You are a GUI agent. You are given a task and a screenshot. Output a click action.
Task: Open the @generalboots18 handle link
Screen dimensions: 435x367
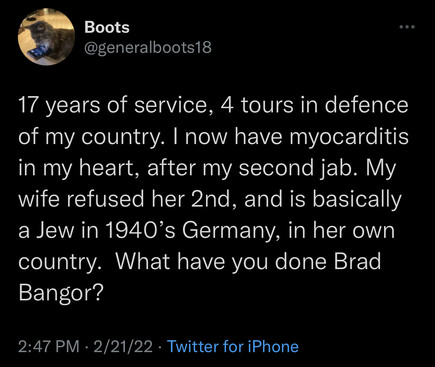point(148,48)
